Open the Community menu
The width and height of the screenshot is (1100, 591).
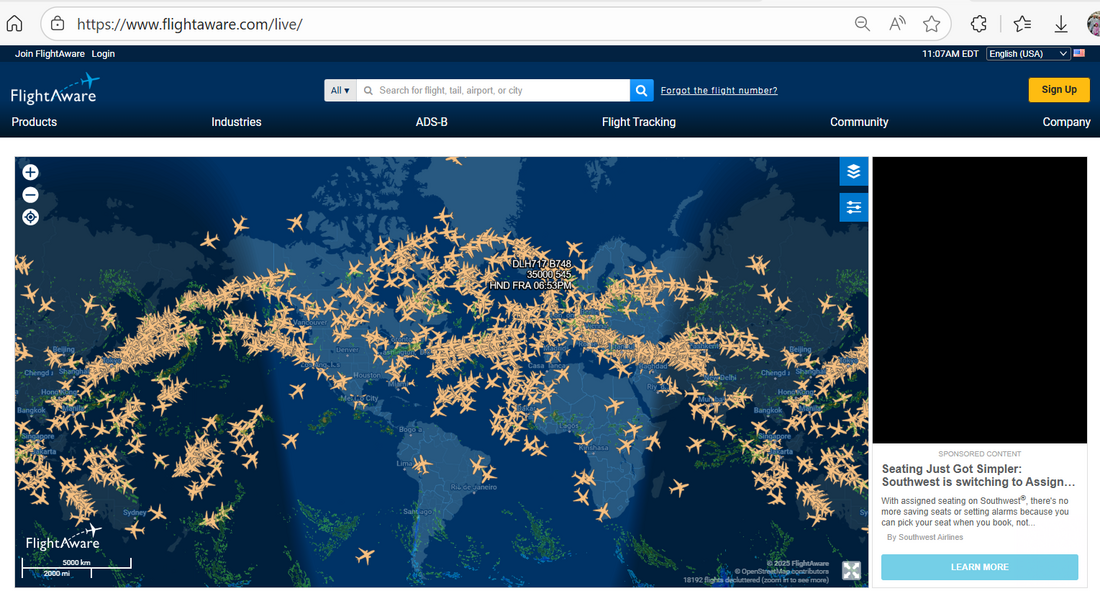[x=859, y=121]
